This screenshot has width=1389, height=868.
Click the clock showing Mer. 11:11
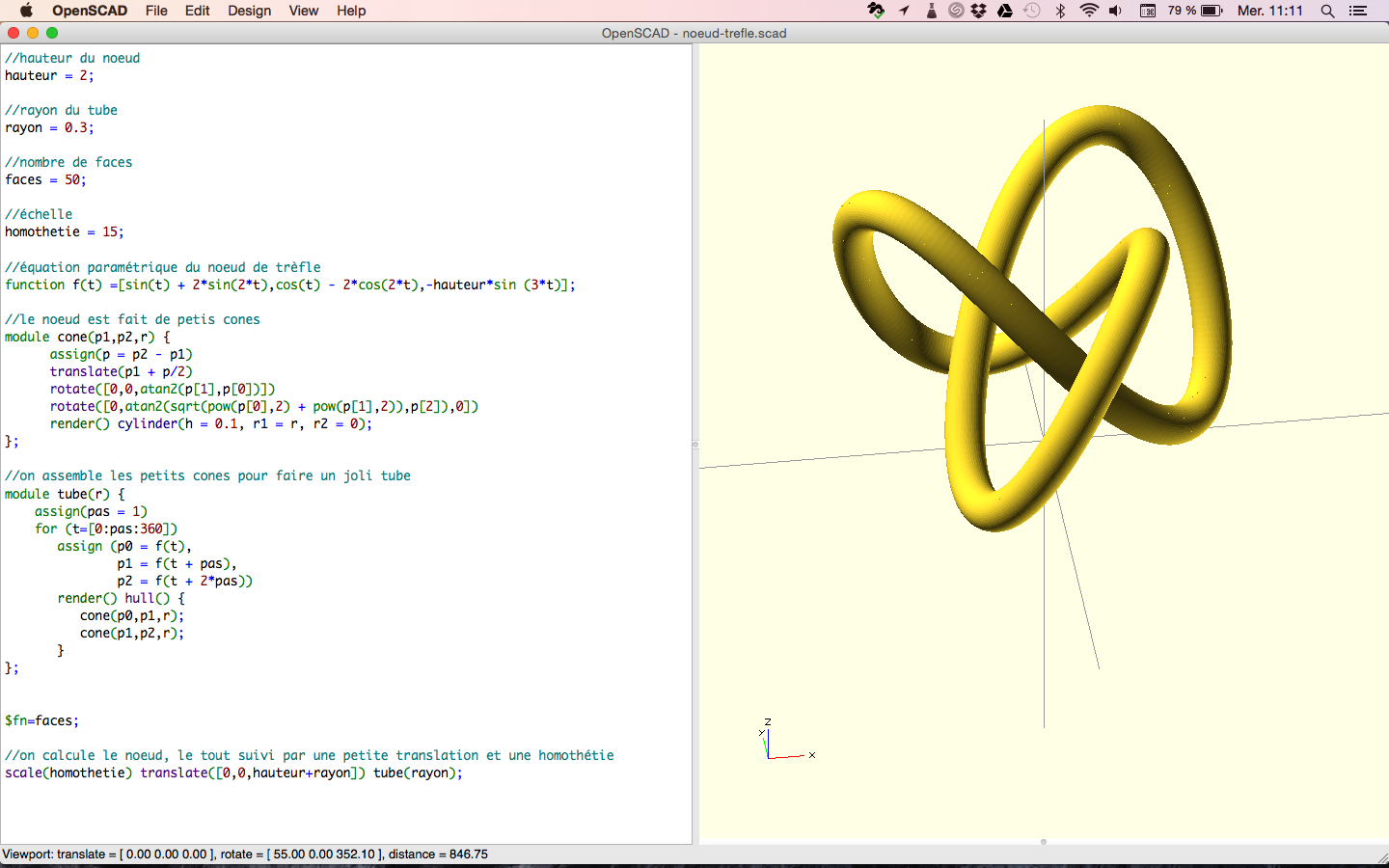[1270, 11]
